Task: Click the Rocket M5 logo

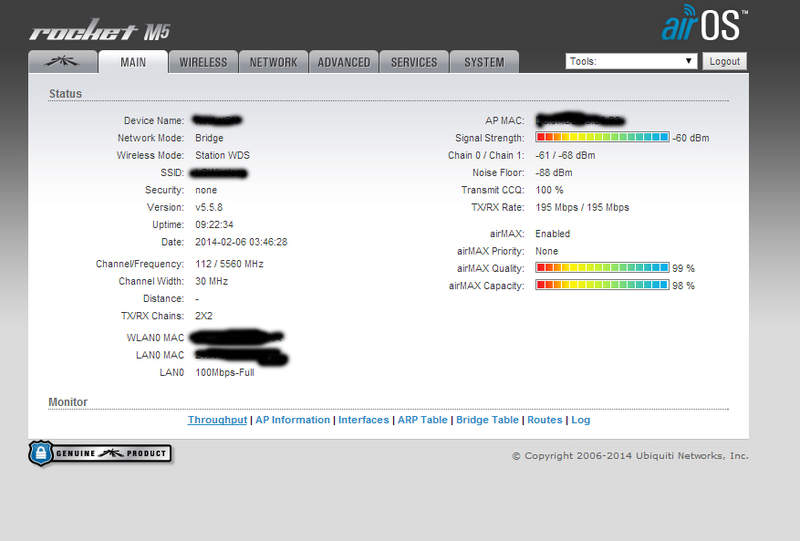Action: pos(99,31)
